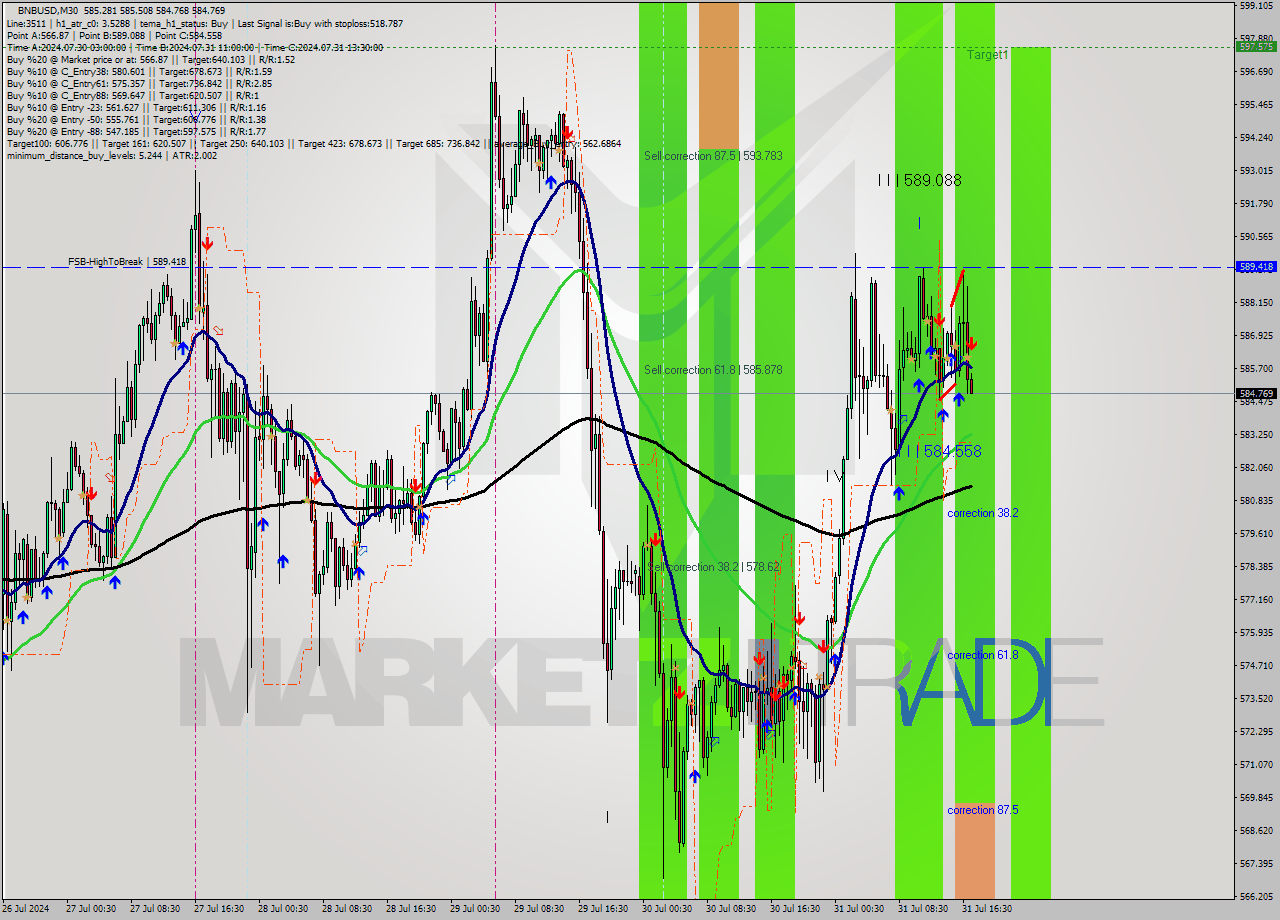Image resolution: width=1280 pixels, height=920 pixels.
Task: Click '31 Jul 08:30' on the time axis
Action: (923, 909)
